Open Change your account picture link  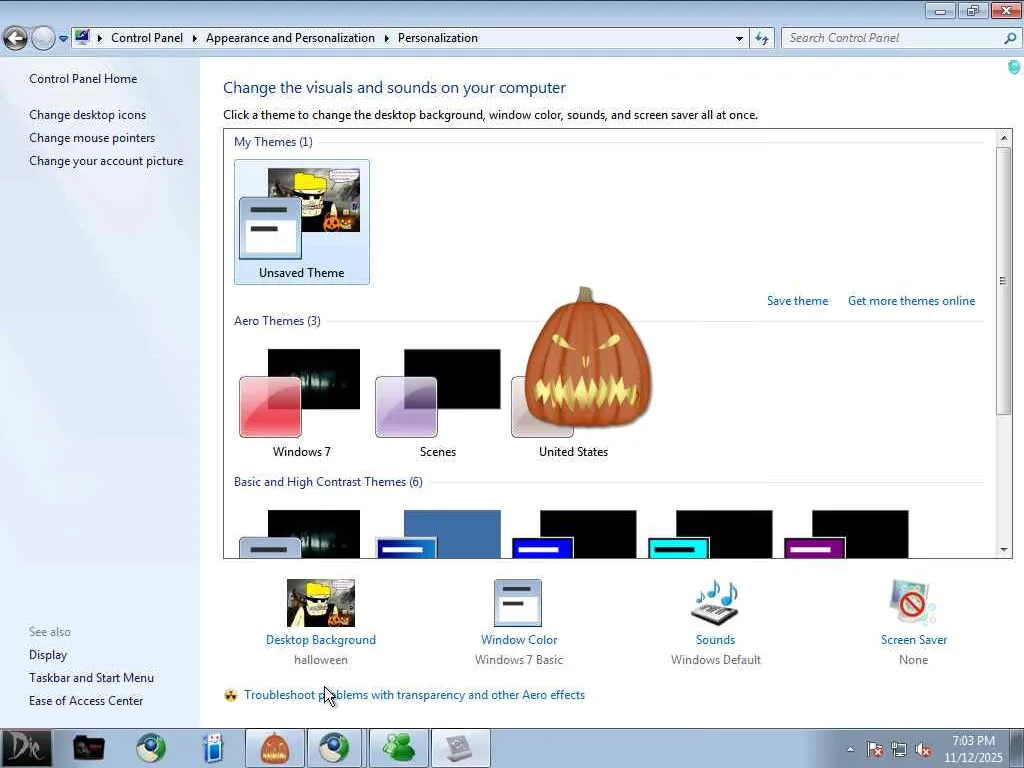(x=106, y=161)
